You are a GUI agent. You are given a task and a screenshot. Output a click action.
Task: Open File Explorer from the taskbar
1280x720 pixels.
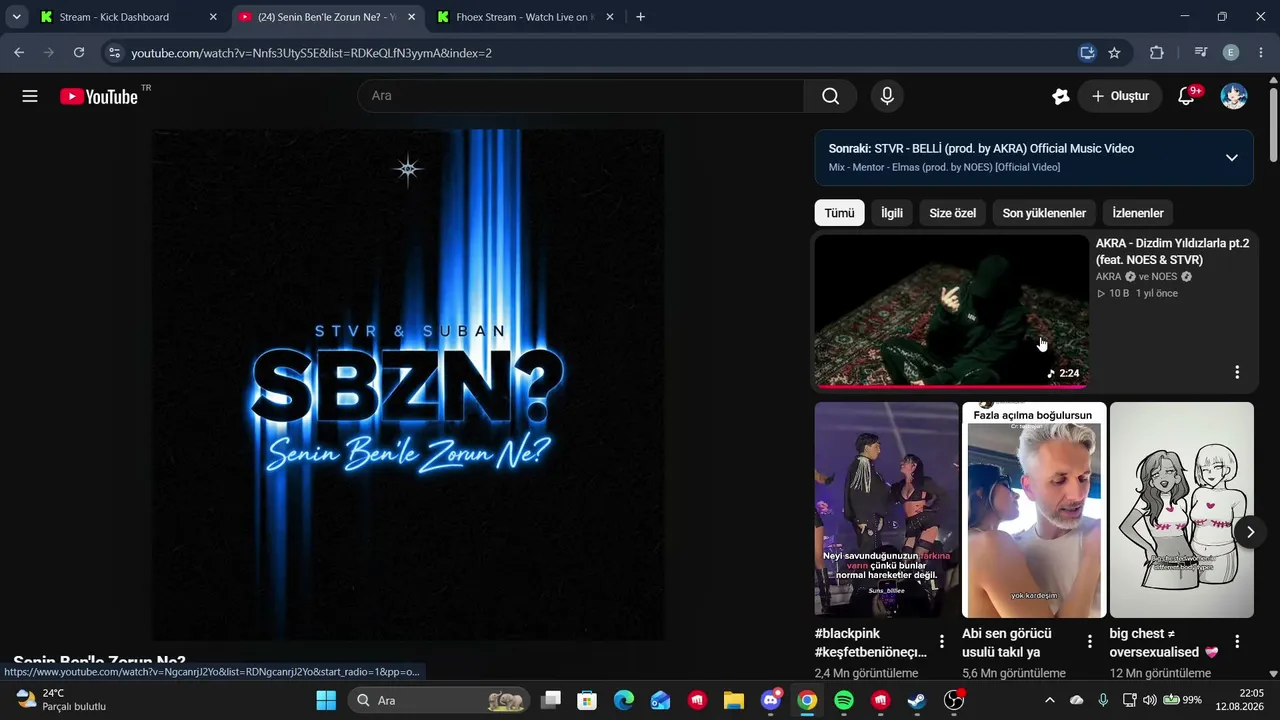click(734, 700)
